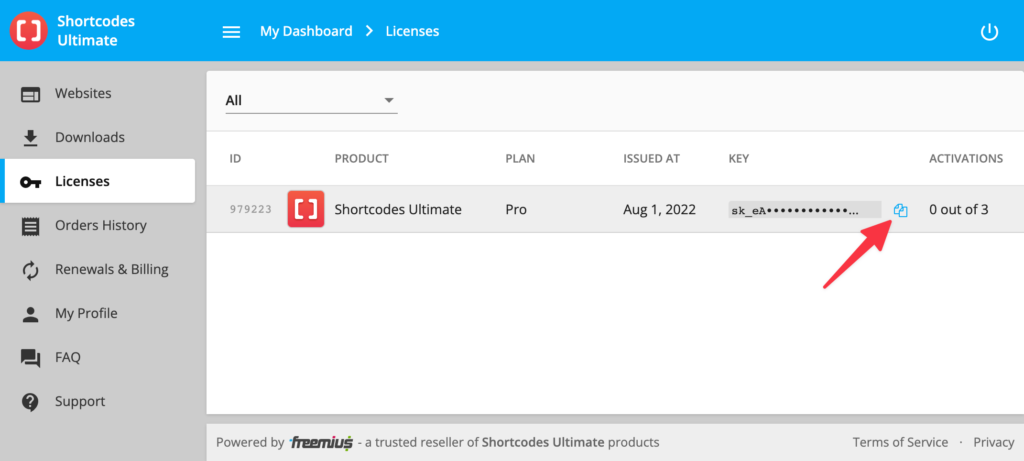Image resolution: width=1024 pixels, height=461 pixels.
Task: Click the freemius logo in footer
Action: click(321, 442)
